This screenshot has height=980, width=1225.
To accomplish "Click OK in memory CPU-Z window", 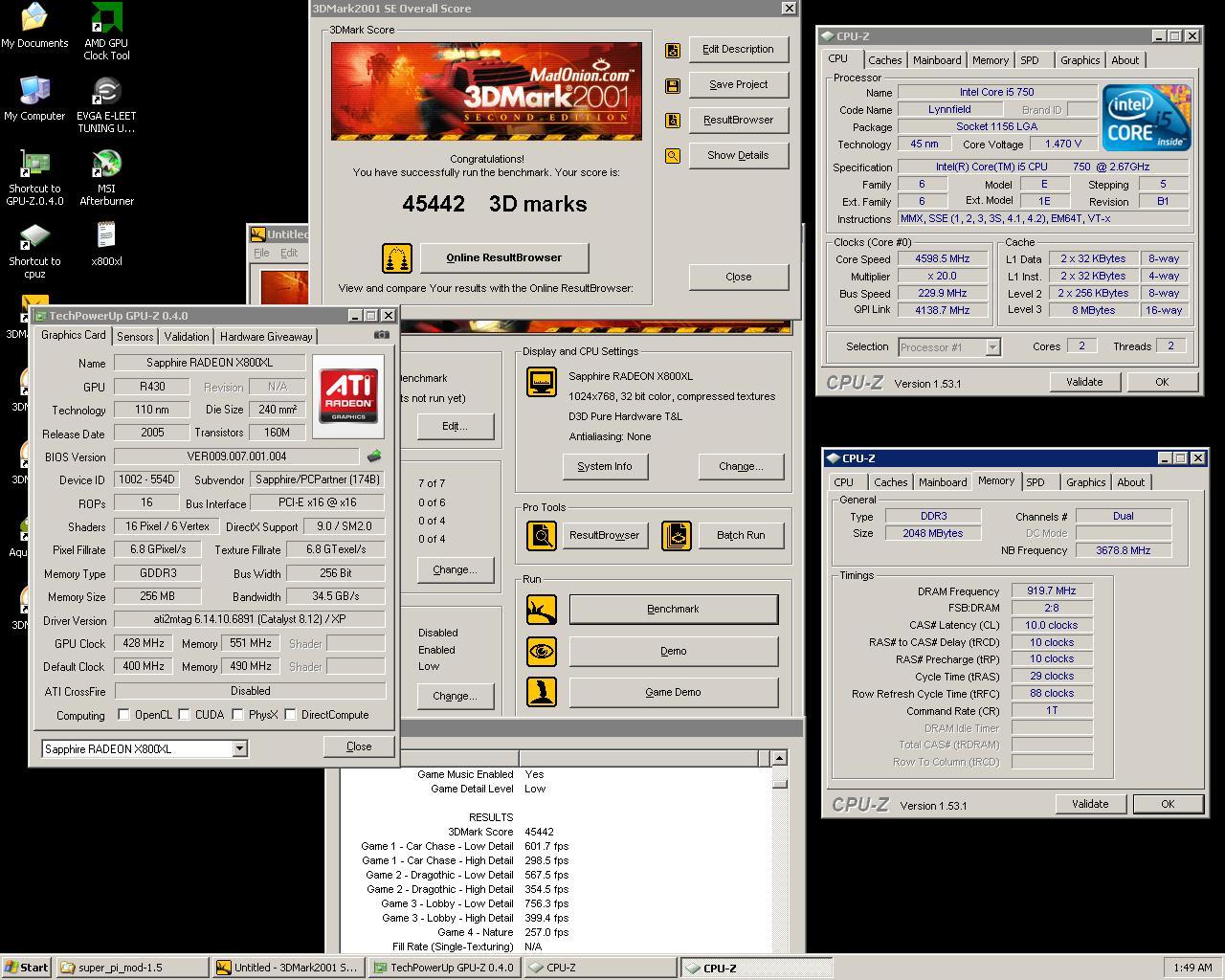I will coord(1168,804).
